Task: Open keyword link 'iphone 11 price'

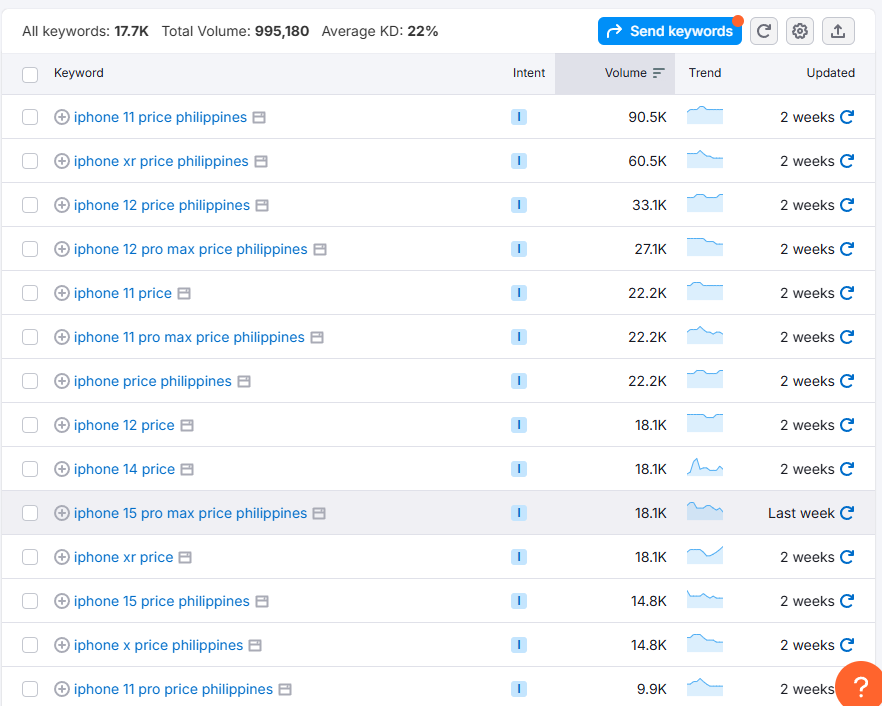Action: pos(123,293)
